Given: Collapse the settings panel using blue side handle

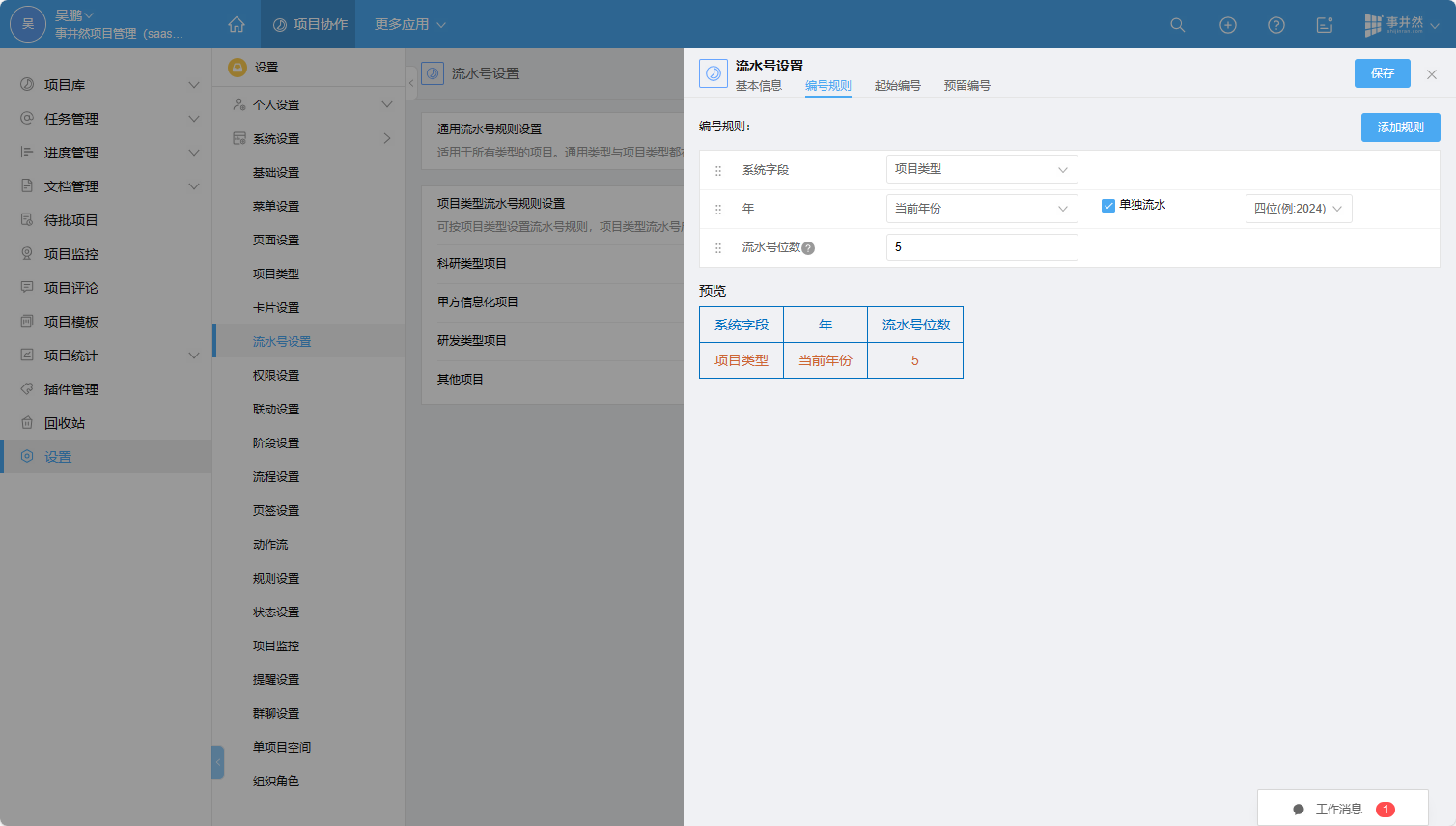Looking at the screenshot, I should point(218,762).
